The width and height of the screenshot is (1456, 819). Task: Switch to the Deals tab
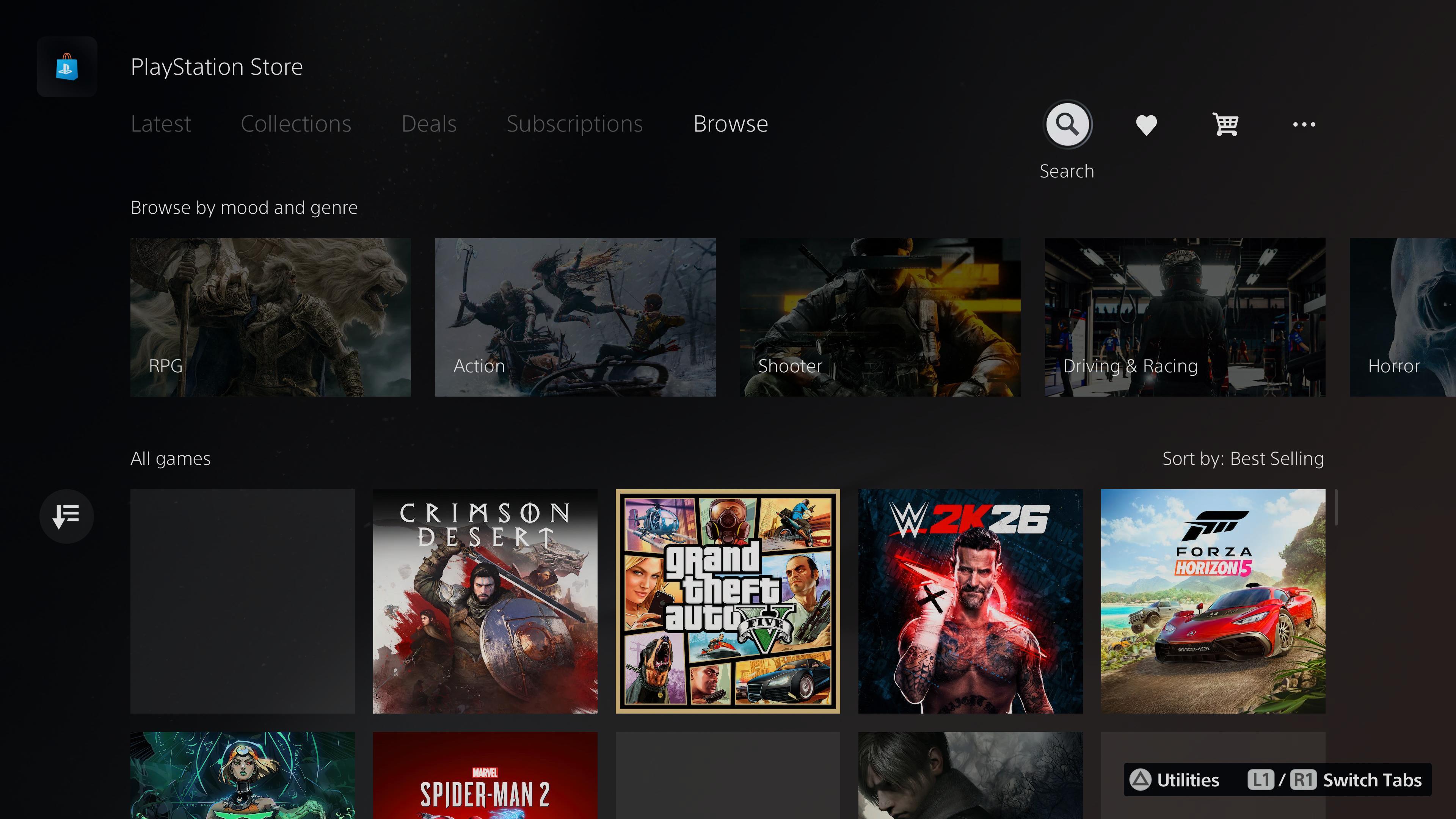click(428, 124)
